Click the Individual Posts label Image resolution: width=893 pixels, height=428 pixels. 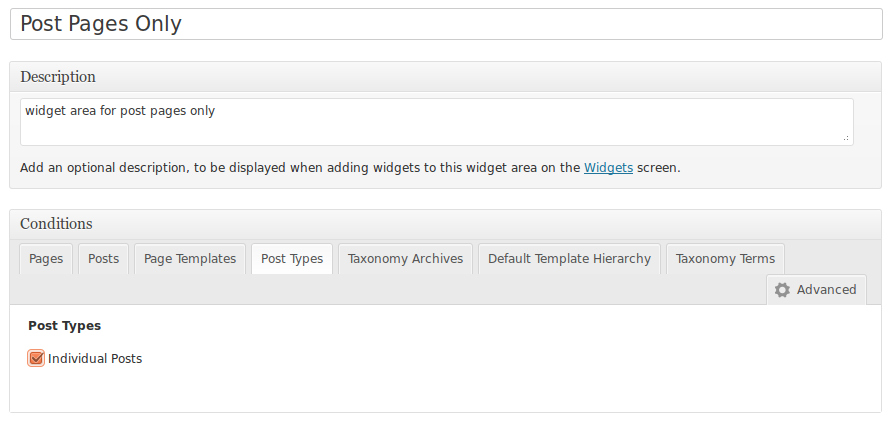click(95, 359)
